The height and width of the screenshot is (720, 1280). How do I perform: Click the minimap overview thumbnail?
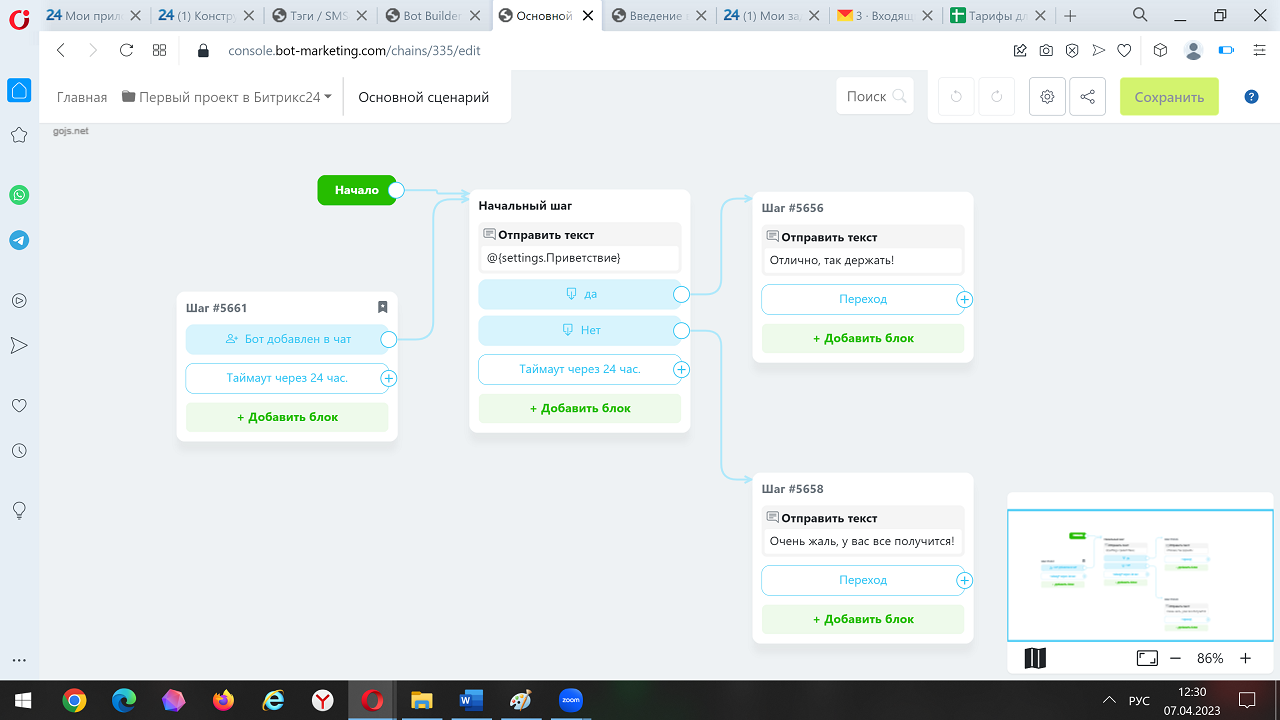click(1140, 575)
